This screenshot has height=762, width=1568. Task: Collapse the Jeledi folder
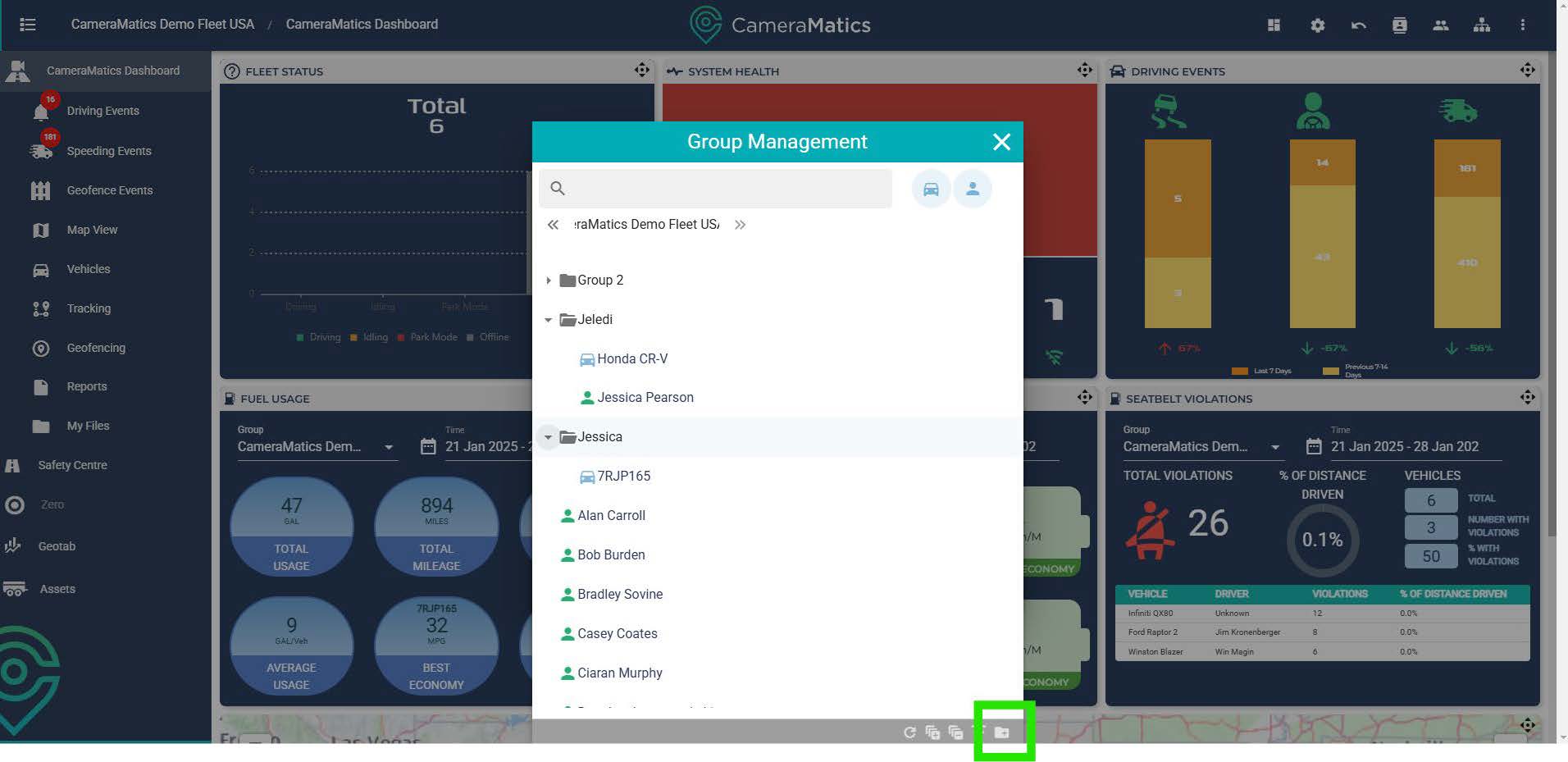[549, 320]
